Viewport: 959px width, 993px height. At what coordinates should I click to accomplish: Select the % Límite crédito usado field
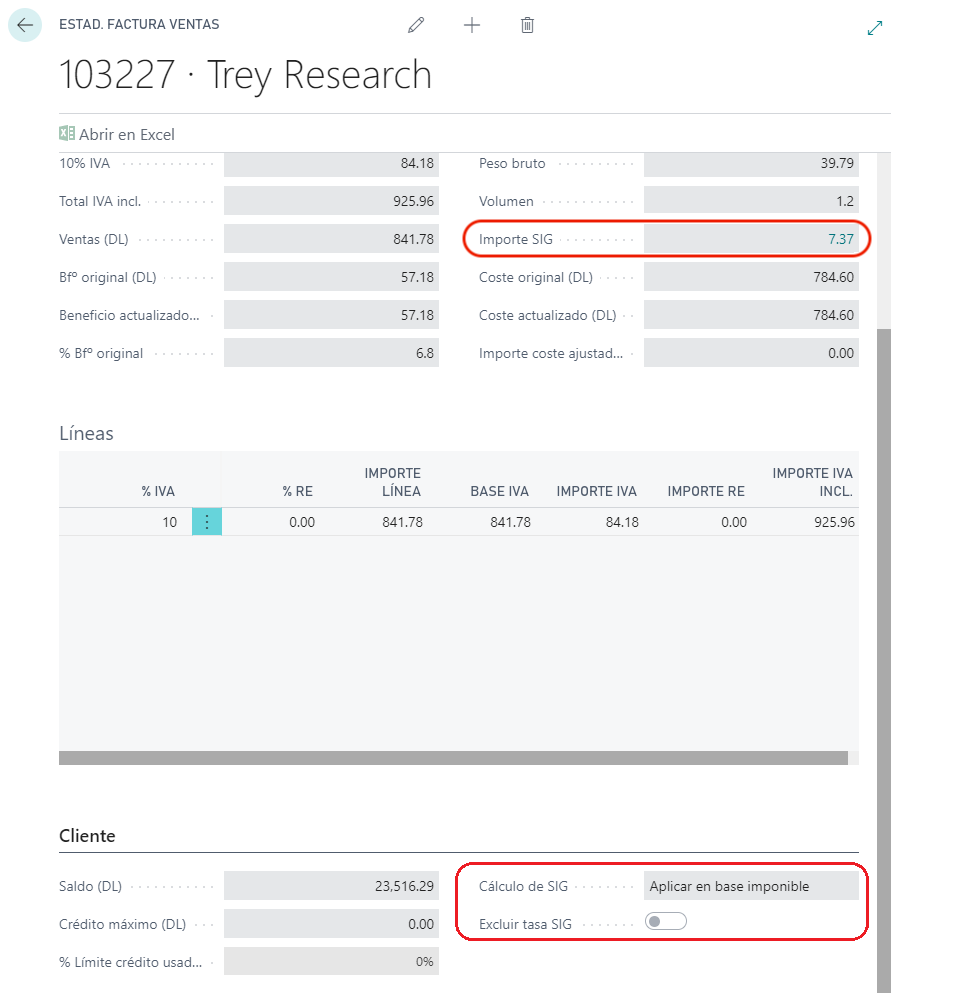point(331,961)
